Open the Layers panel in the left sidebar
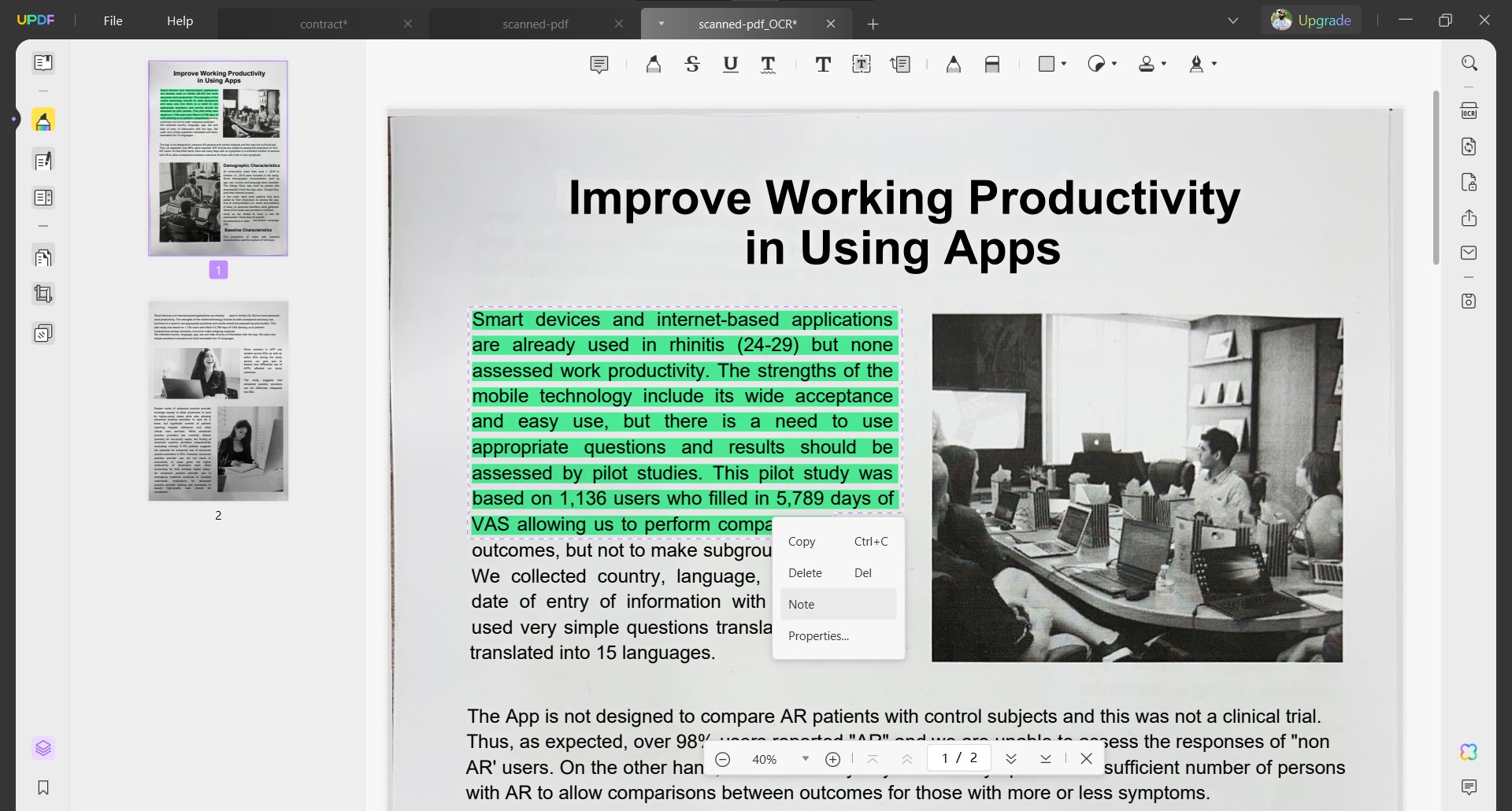Screen dimensions: 1512x811 tap(43, 748)
